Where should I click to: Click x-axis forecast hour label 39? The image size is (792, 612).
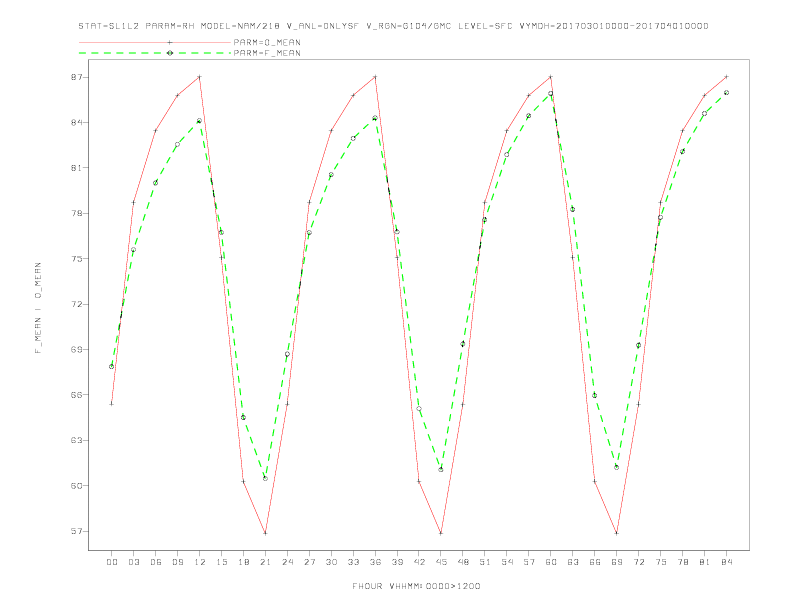point(398,562)
